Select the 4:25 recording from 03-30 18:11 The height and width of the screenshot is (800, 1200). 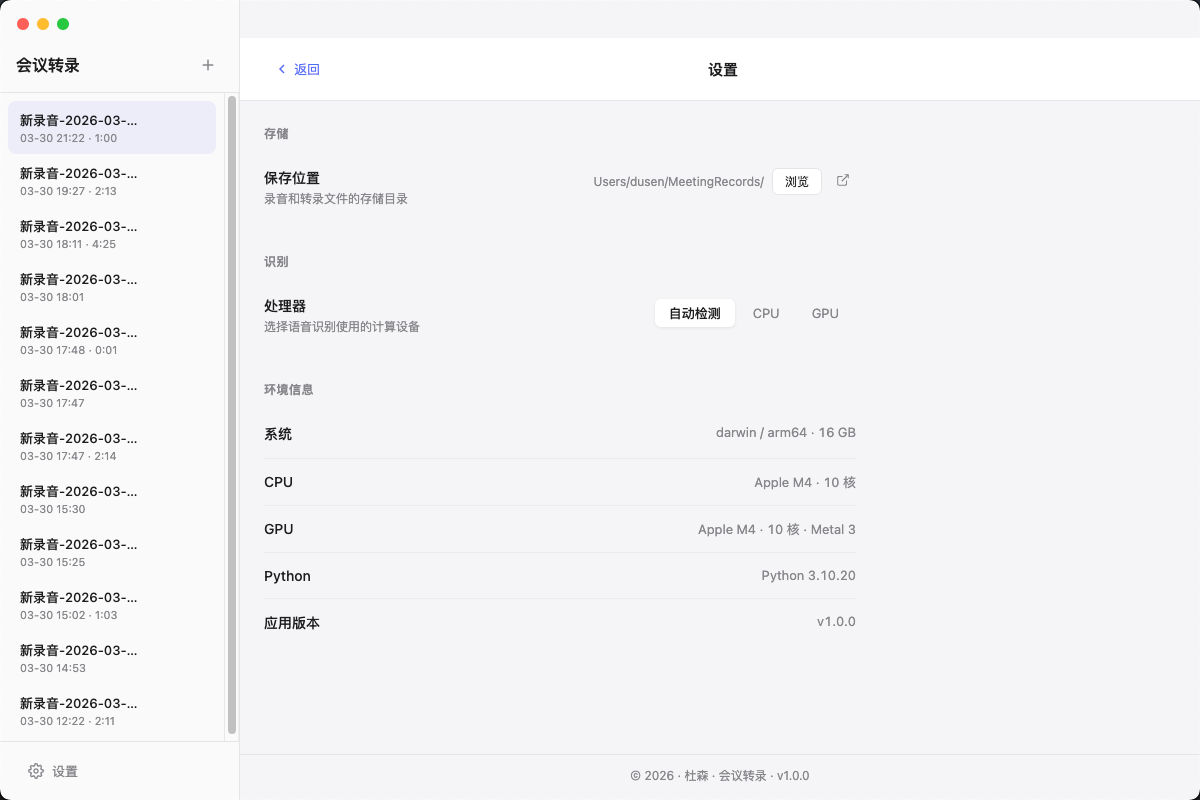pos(110,234)
